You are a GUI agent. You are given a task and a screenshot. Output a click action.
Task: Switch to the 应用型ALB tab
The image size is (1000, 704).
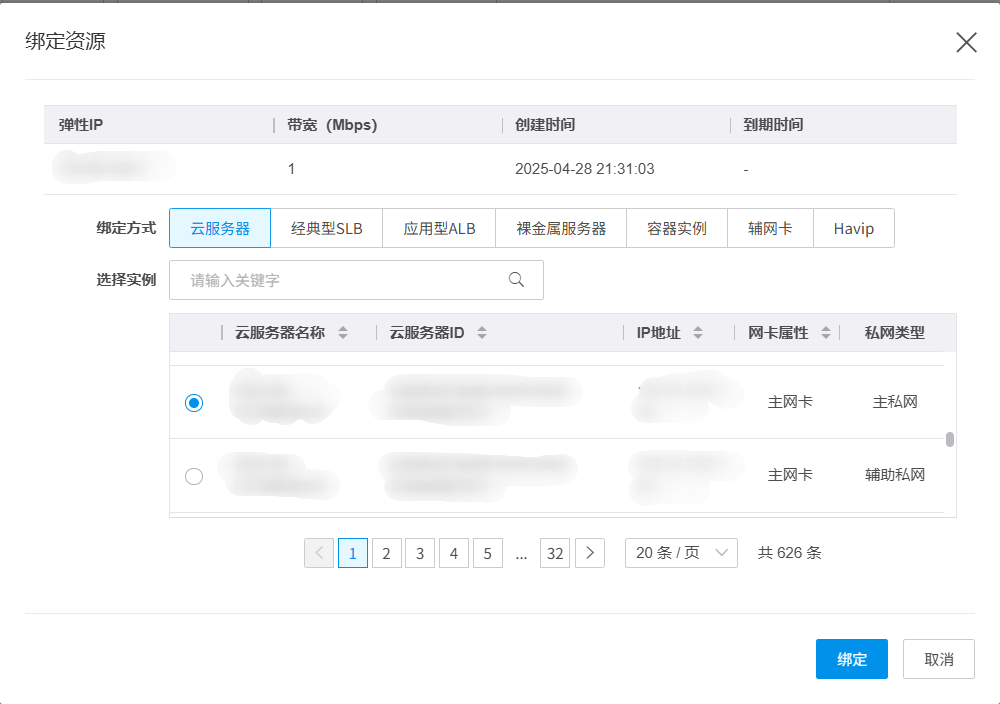pyautogui.click(x=439, y=228)
